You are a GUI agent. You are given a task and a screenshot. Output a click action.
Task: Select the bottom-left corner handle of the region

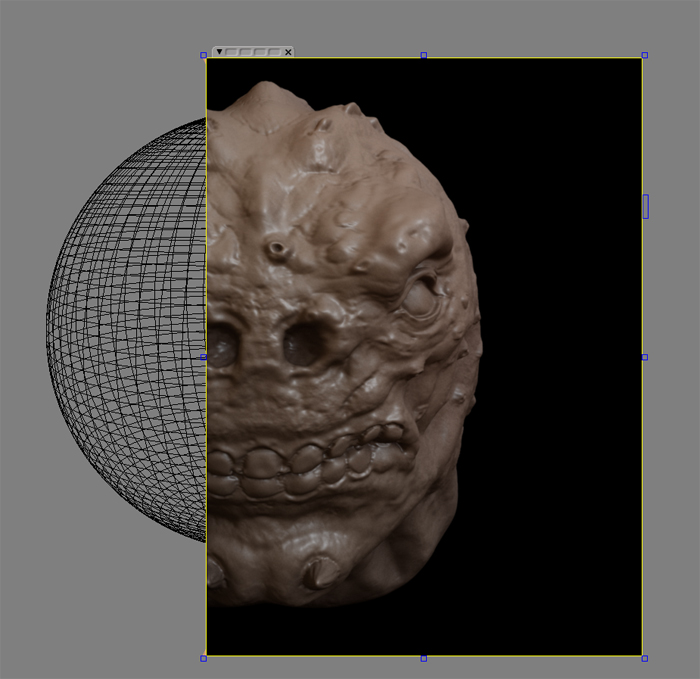pos(204,658)
